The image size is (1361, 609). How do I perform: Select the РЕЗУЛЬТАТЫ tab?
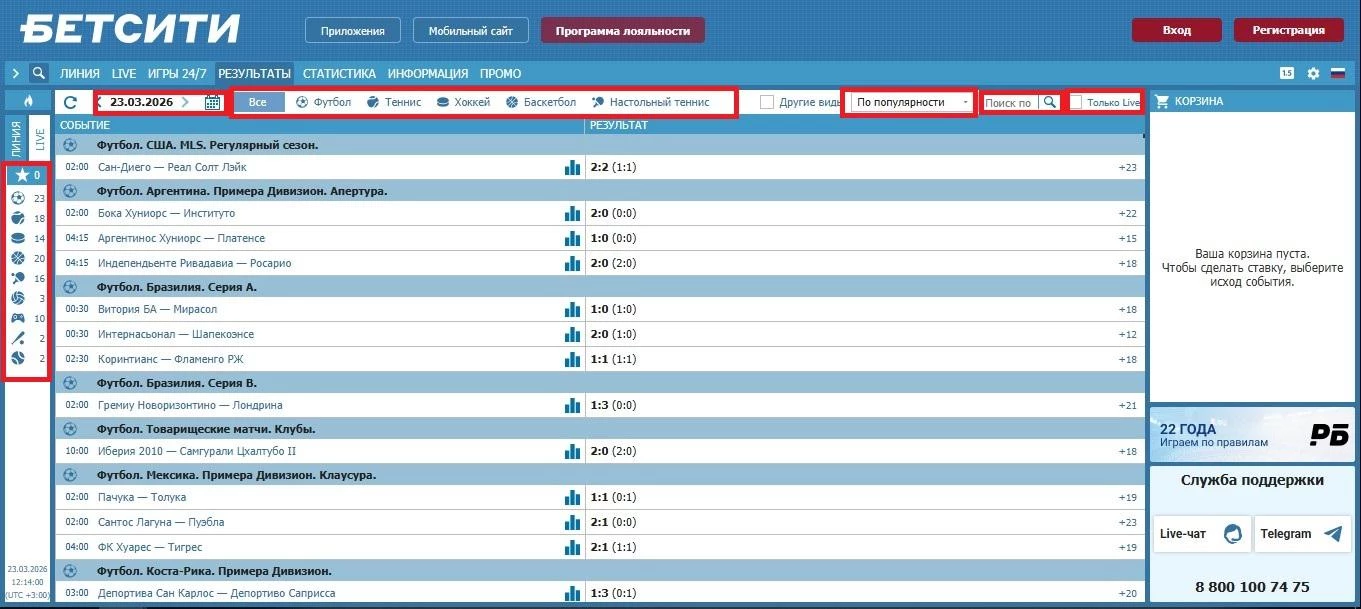[254, 73]
